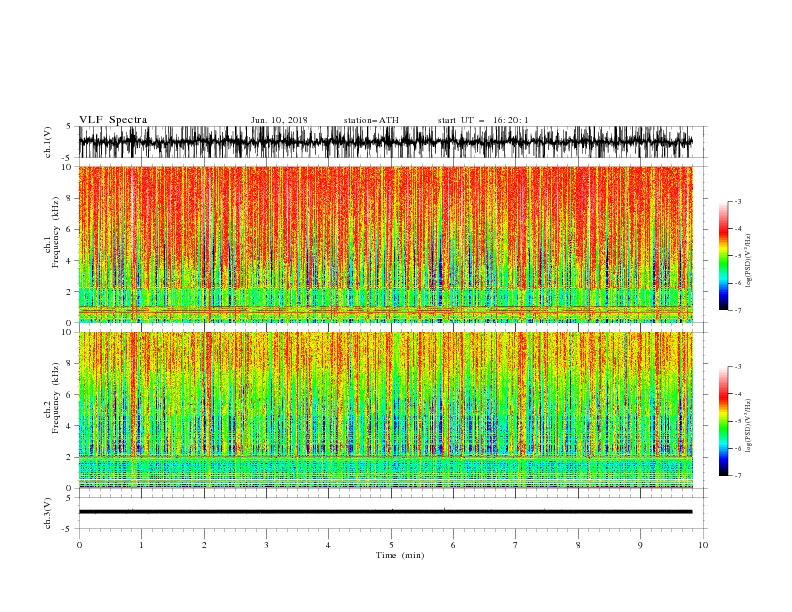Click the "ch.3(V)" axis label
Screen dimensions: 792x612
tap(48, 513)
